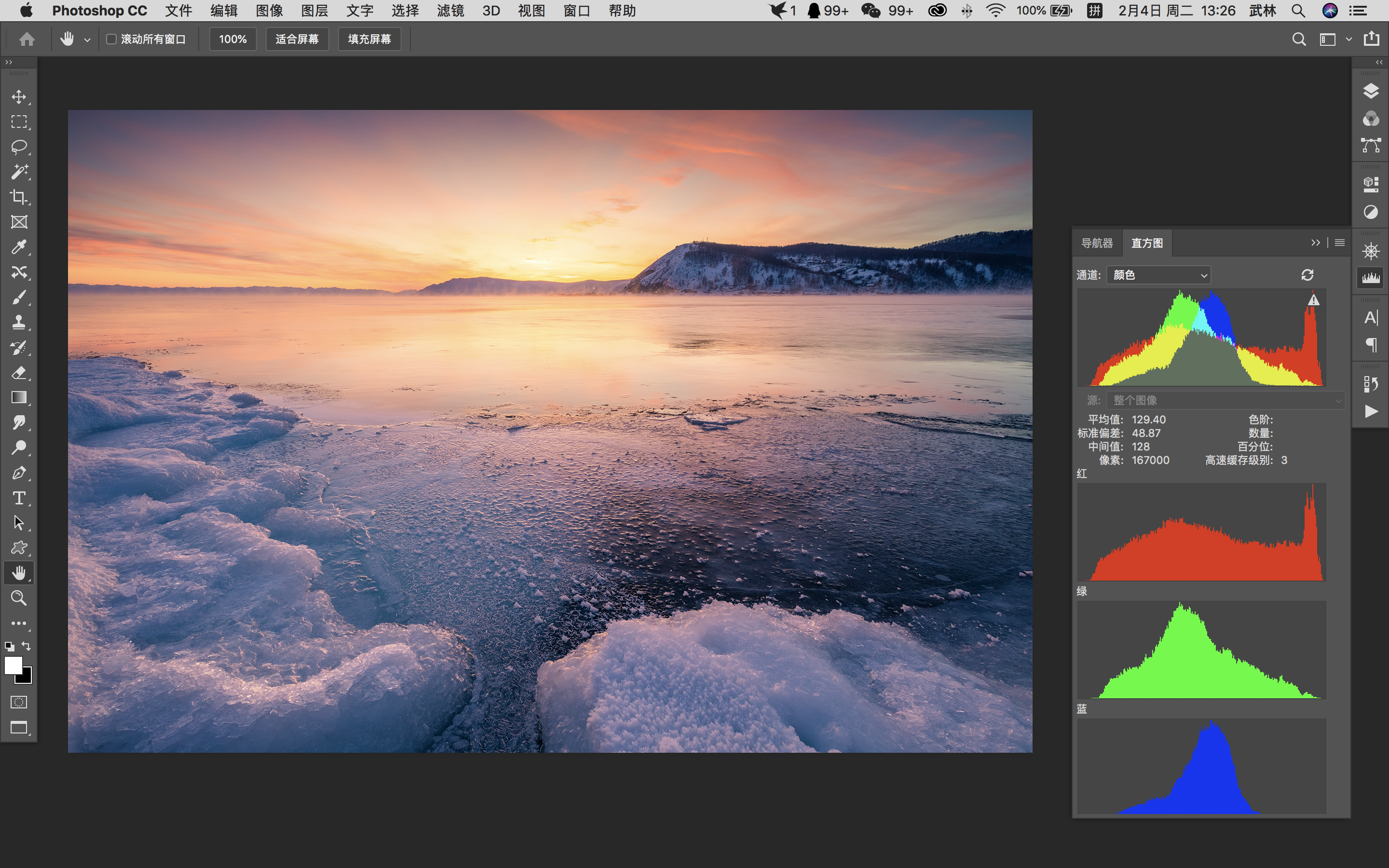Click the 填充屏幕 button
The height and width of the screenshot is (868, 1389).
(x=369, y=39)
